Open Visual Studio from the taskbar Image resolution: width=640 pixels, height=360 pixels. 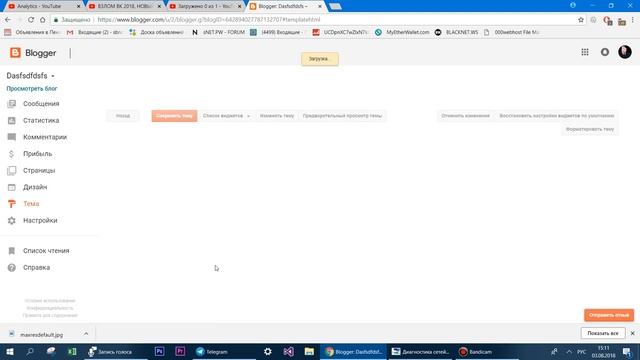289,351
